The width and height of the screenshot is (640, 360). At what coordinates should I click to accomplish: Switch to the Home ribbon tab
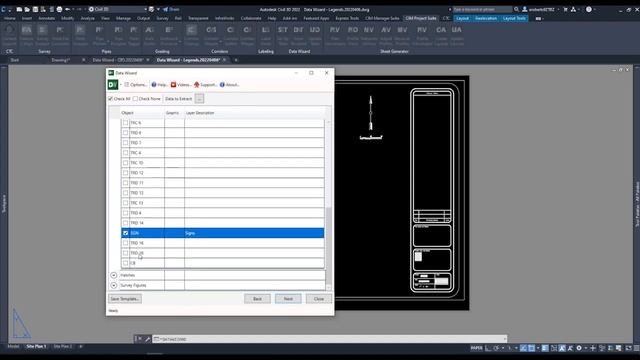(10, 18)
